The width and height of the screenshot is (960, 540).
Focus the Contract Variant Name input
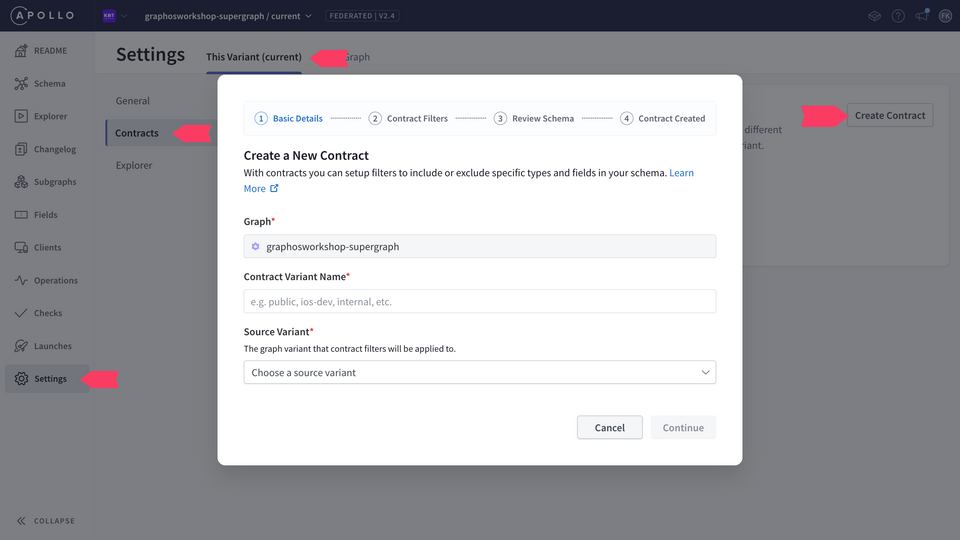tap(479, 301)
